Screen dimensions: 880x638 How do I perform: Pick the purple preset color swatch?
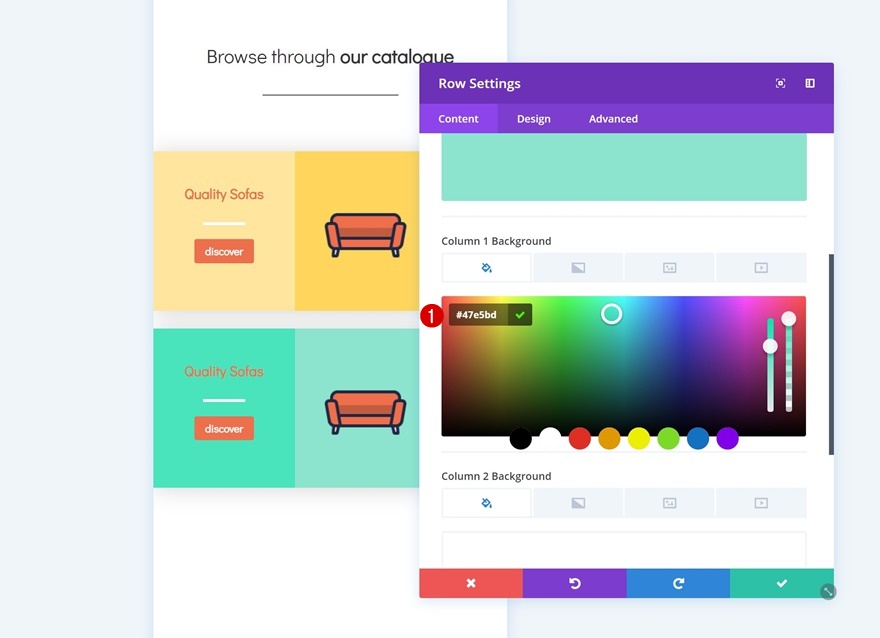pos(727,438)
